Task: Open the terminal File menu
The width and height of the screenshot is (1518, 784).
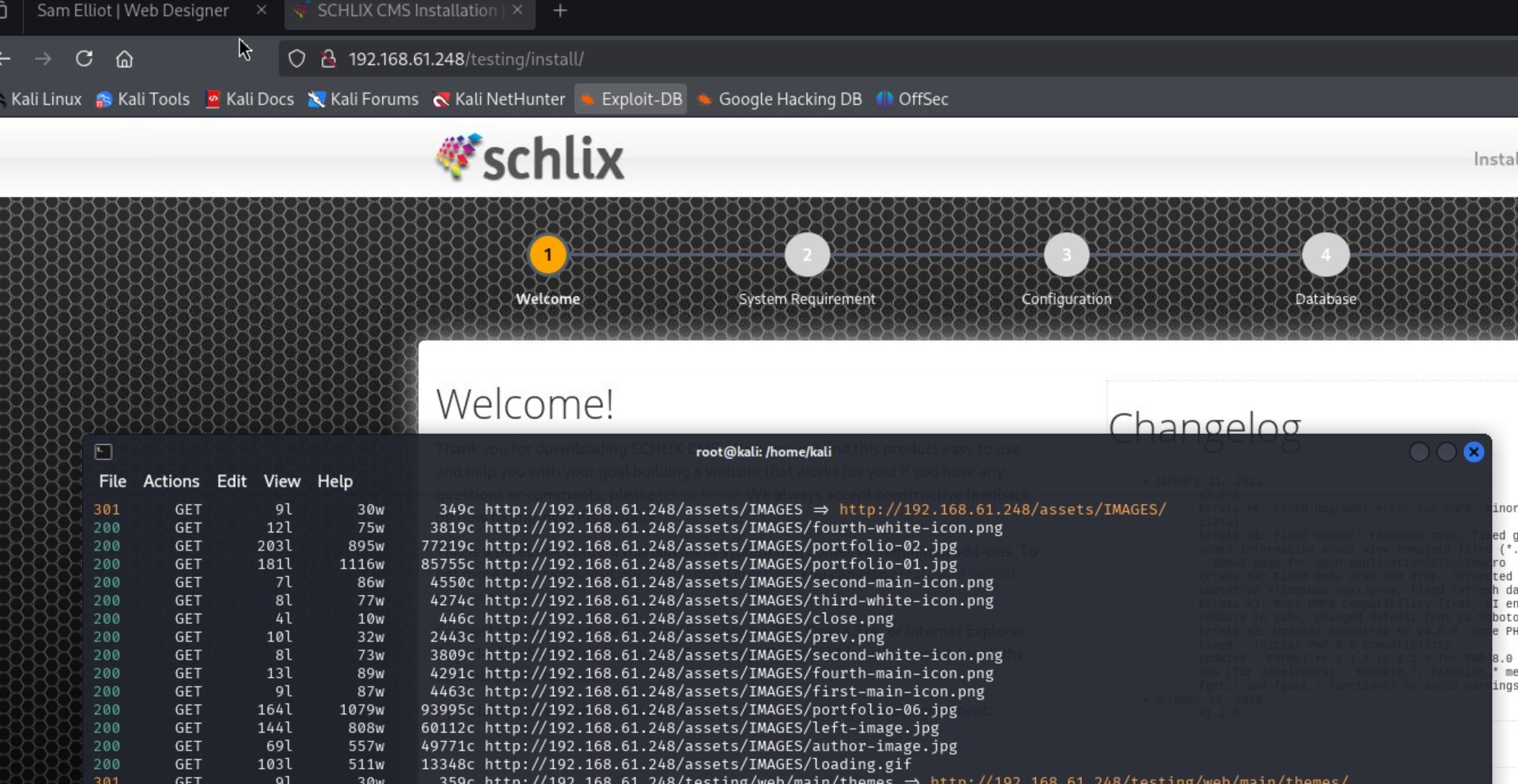Action: coord(112,481)
